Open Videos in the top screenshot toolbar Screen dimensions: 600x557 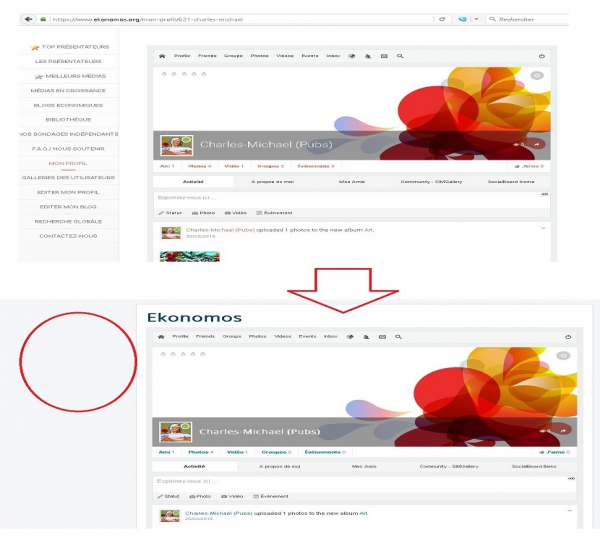click(285, 56)
